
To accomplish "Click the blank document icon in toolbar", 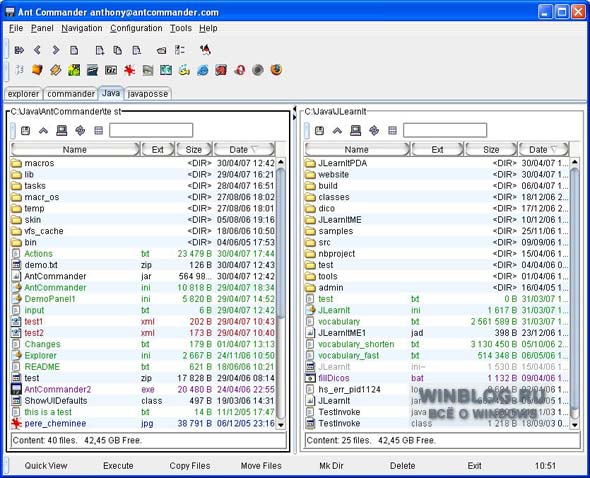I will click(74, 50).
